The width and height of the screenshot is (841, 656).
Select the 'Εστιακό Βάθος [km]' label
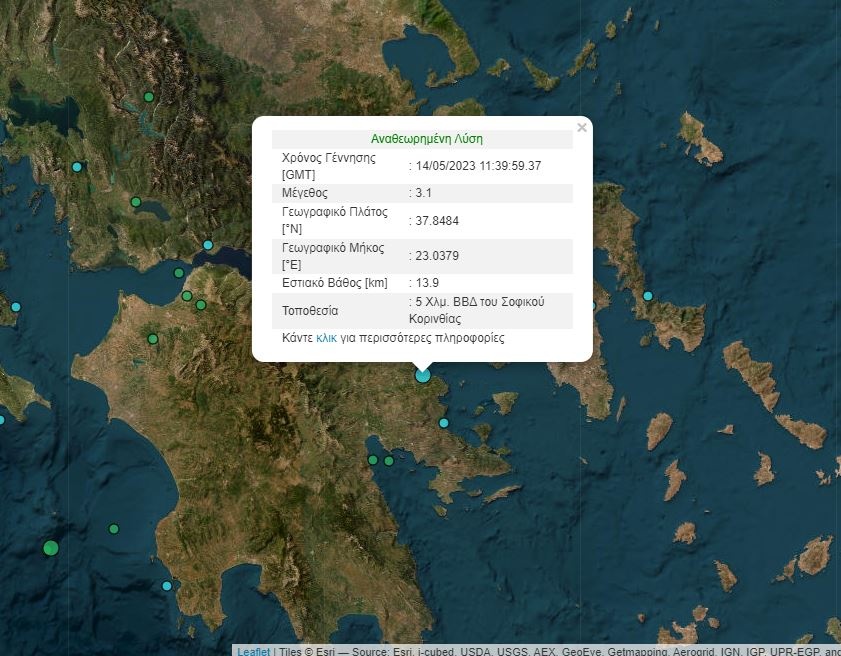coord(335,283)
